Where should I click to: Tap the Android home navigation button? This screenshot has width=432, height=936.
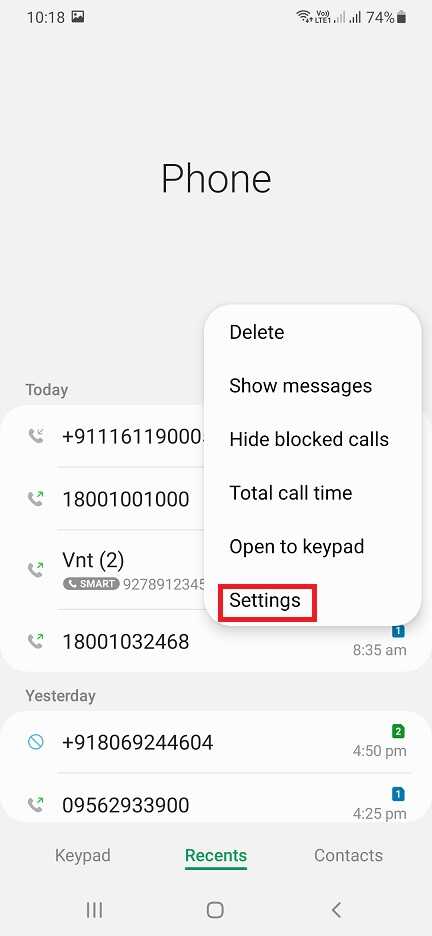(215, 910)
